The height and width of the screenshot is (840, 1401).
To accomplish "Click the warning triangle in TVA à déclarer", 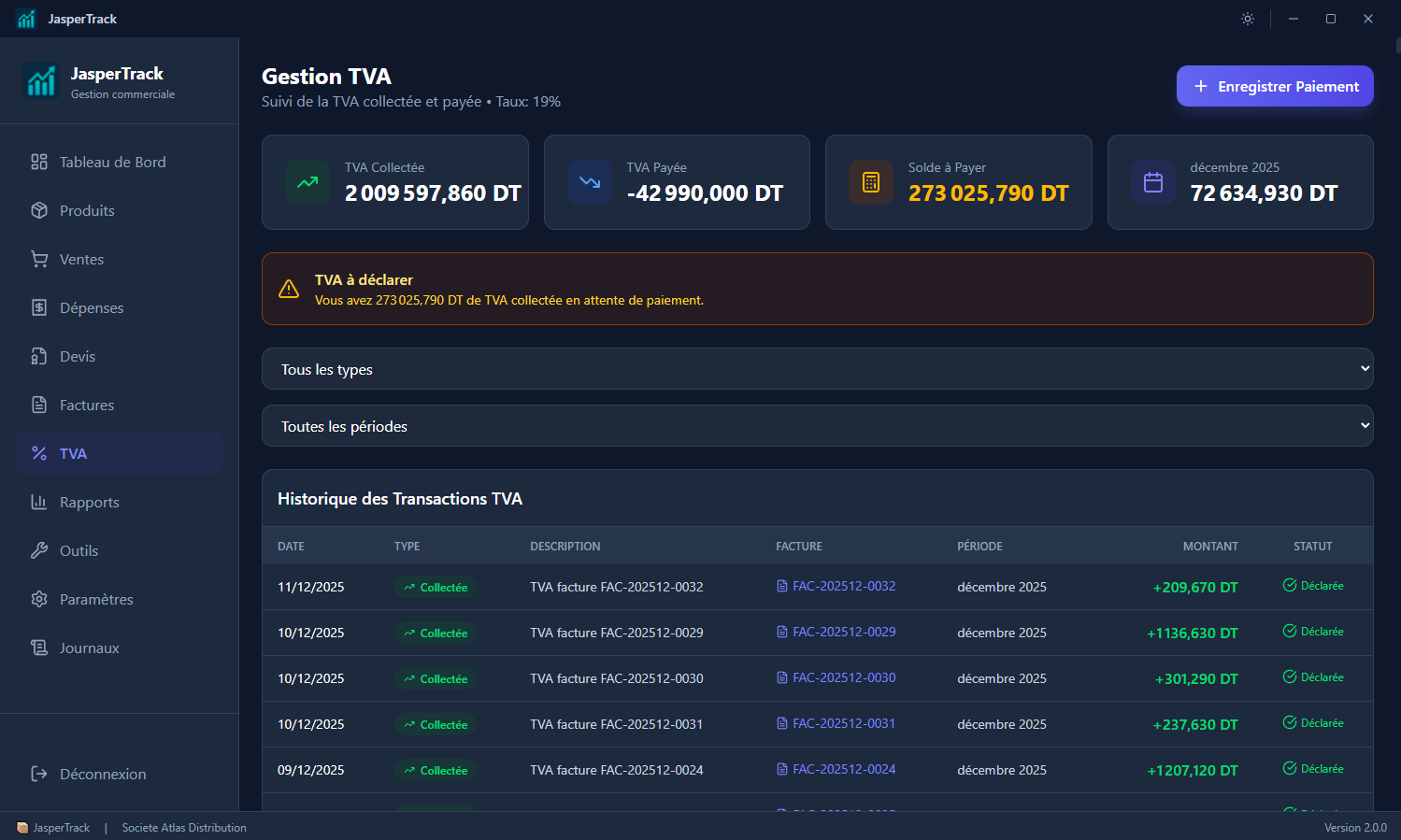I will [x=289, y=290].
